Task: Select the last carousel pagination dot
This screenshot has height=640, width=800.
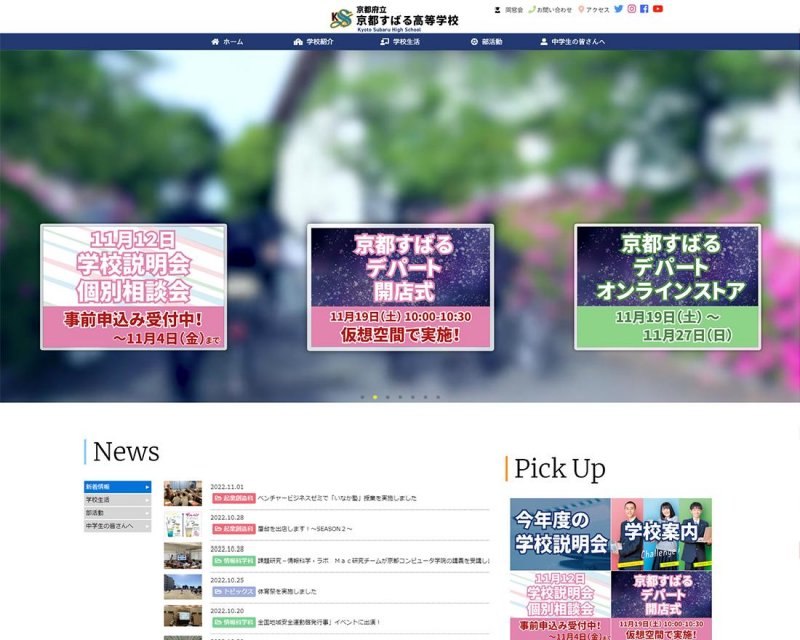Action: [437, 397]
